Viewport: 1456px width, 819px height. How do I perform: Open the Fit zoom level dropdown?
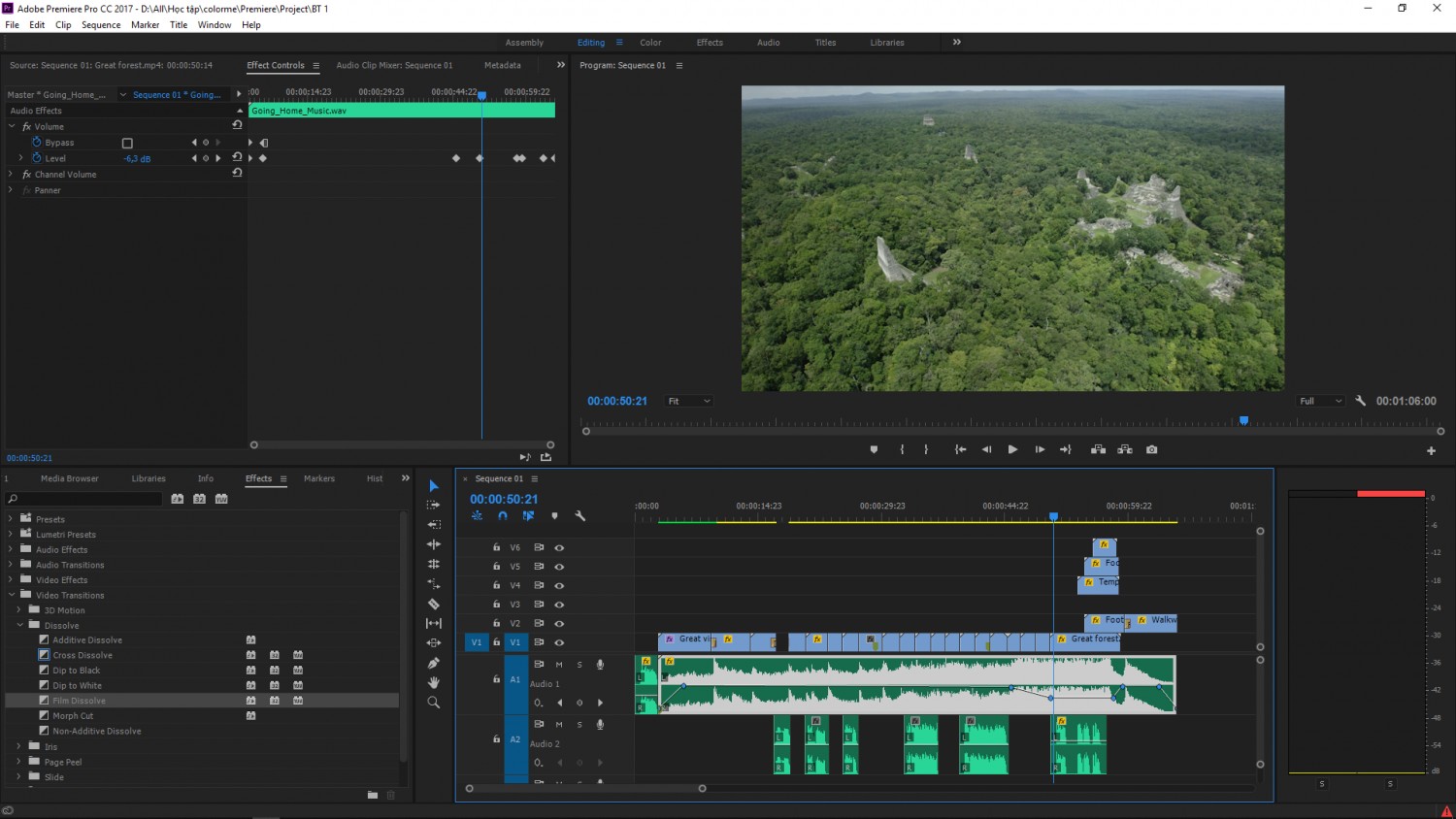click(x=689, y=401)
